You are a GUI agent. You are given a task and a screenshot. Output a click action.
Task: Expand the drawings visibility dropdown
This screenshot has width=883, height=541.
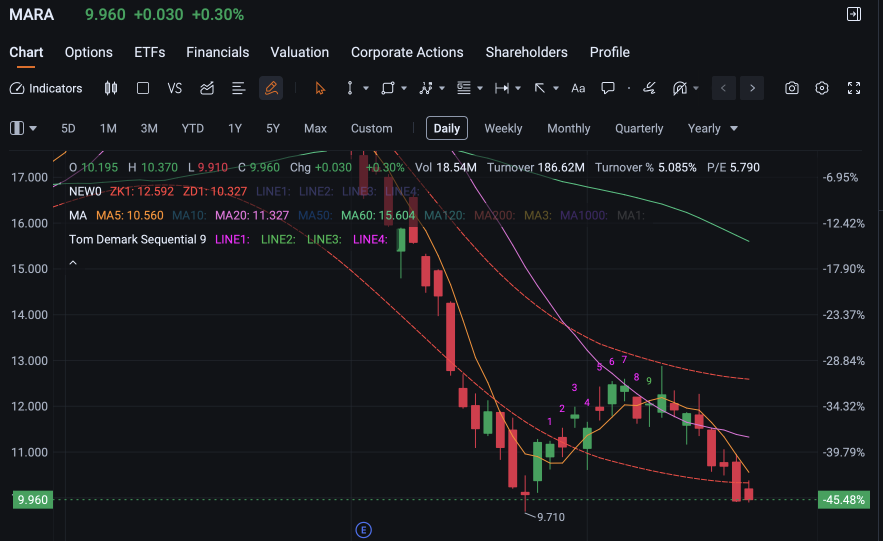tap(696, 88)
